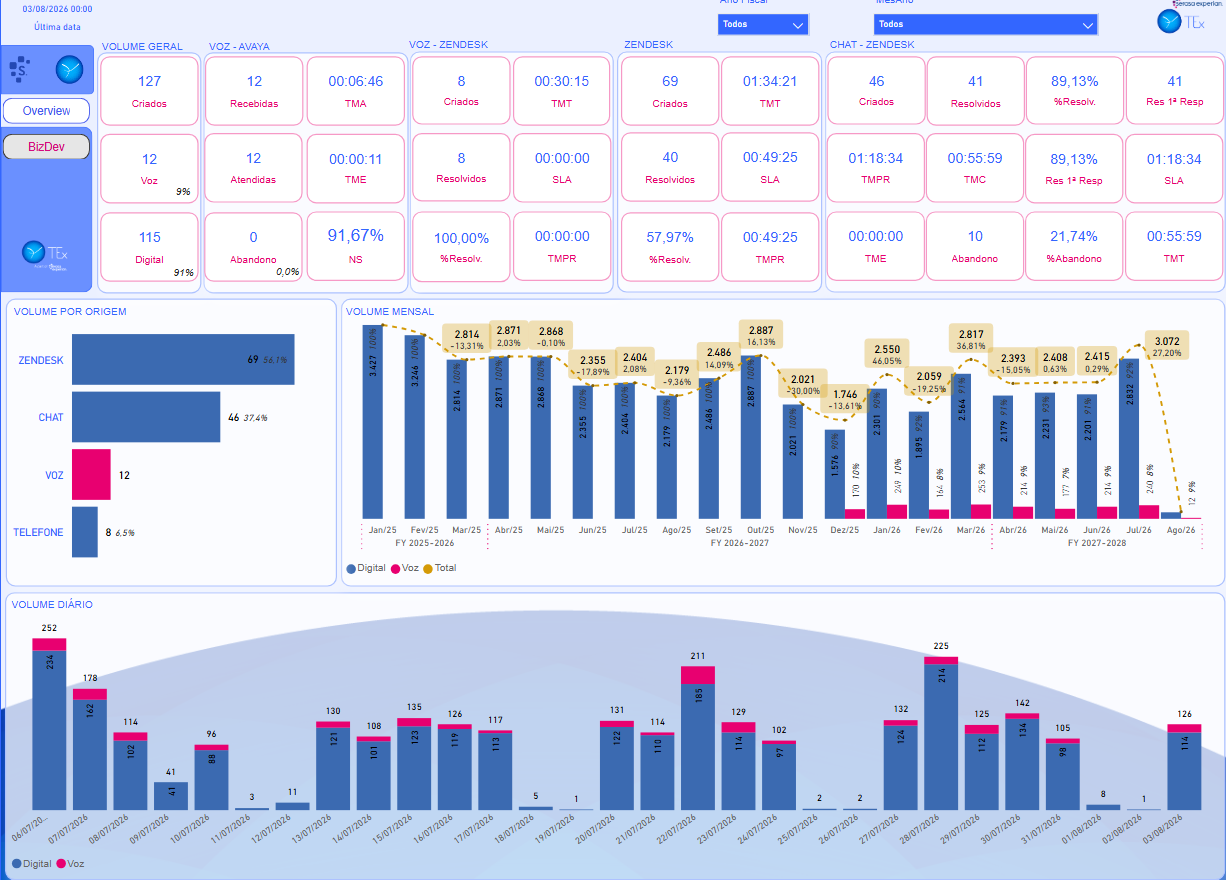
Task: Click the TEx logo at the sidebar bottom
Action: [x=47, y=256]
